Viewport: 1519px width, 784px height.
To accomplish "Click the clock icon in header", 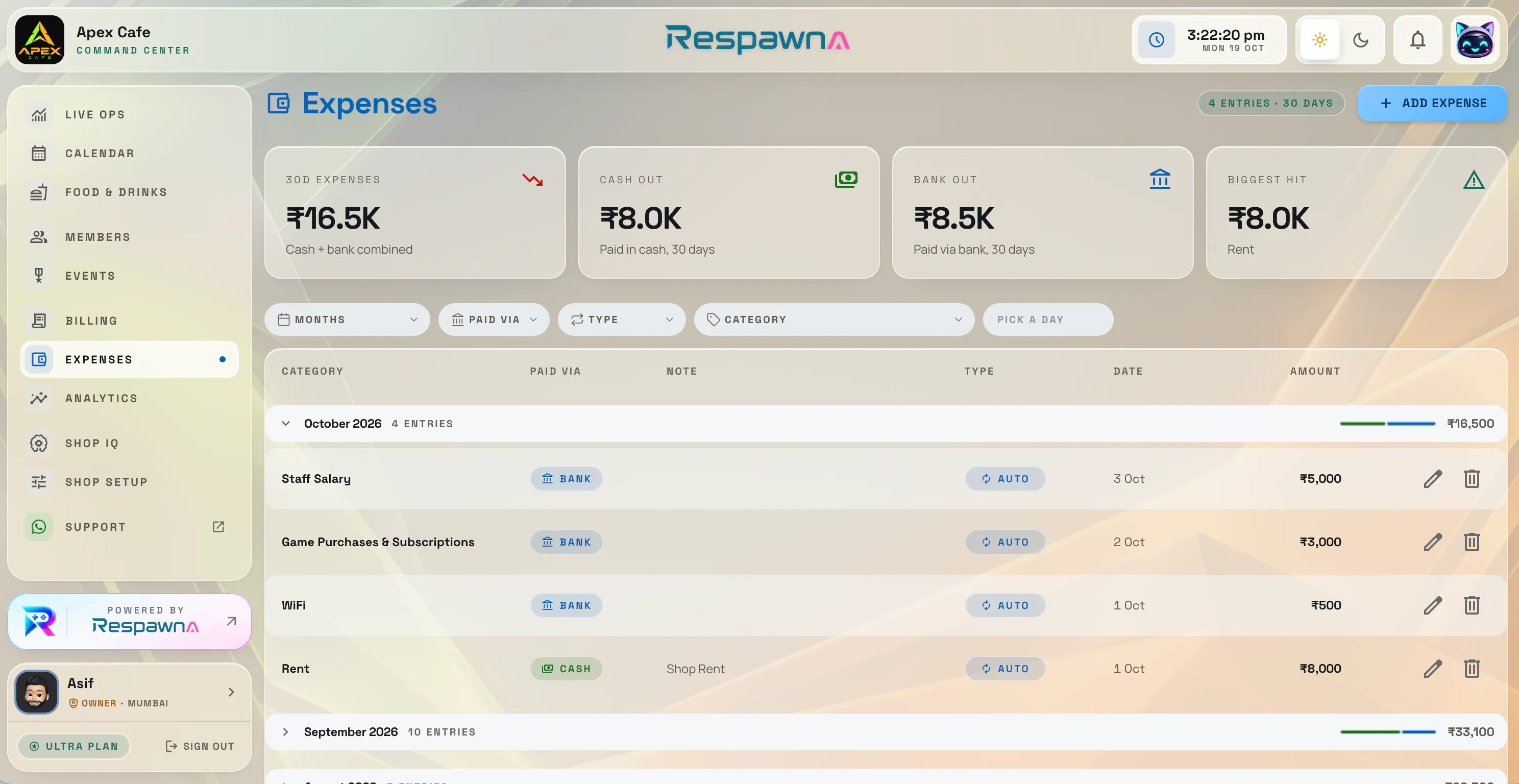I will point(1157,40).
